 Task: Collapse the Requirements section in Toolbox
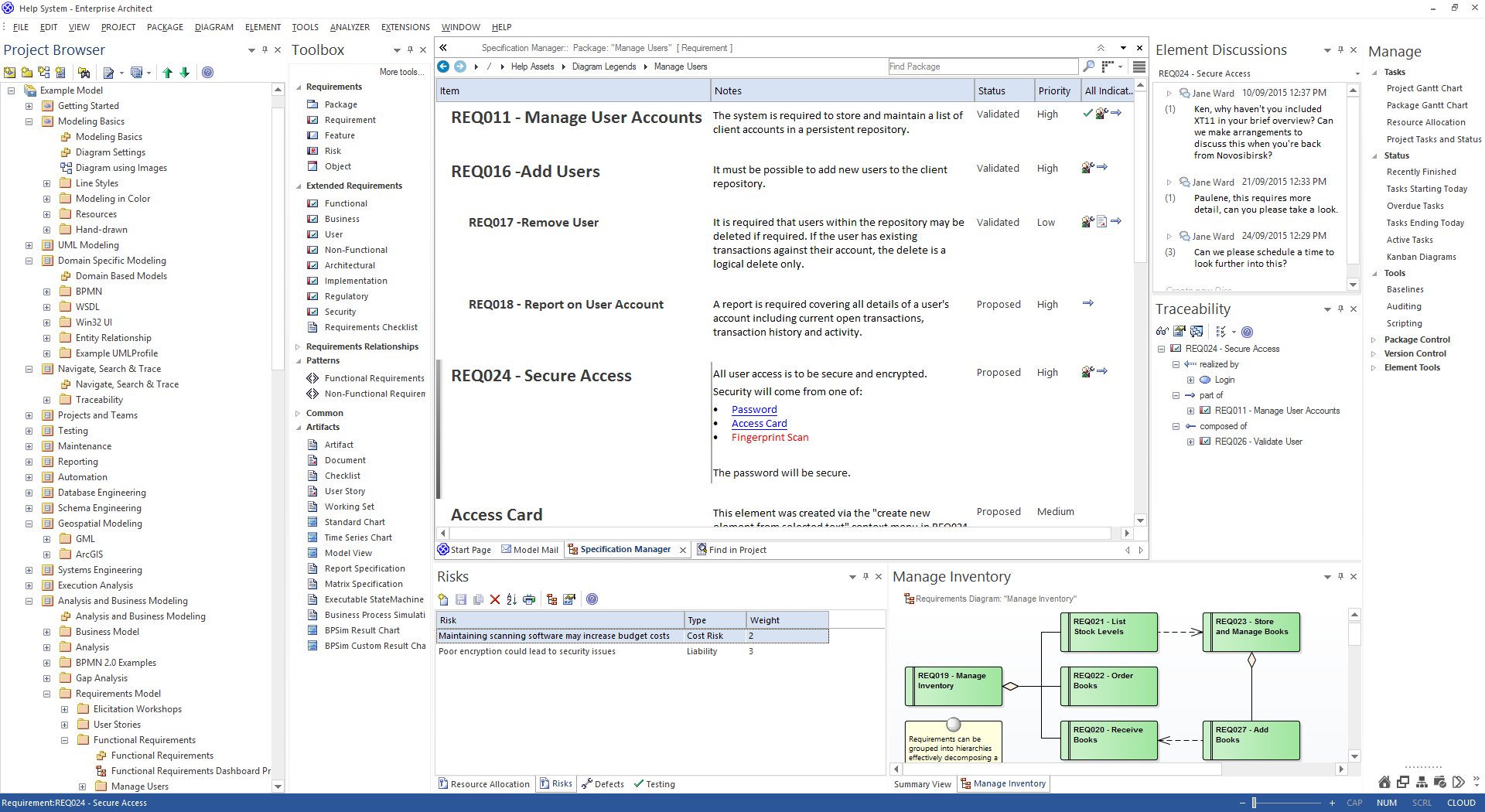(x=299, y=87)
